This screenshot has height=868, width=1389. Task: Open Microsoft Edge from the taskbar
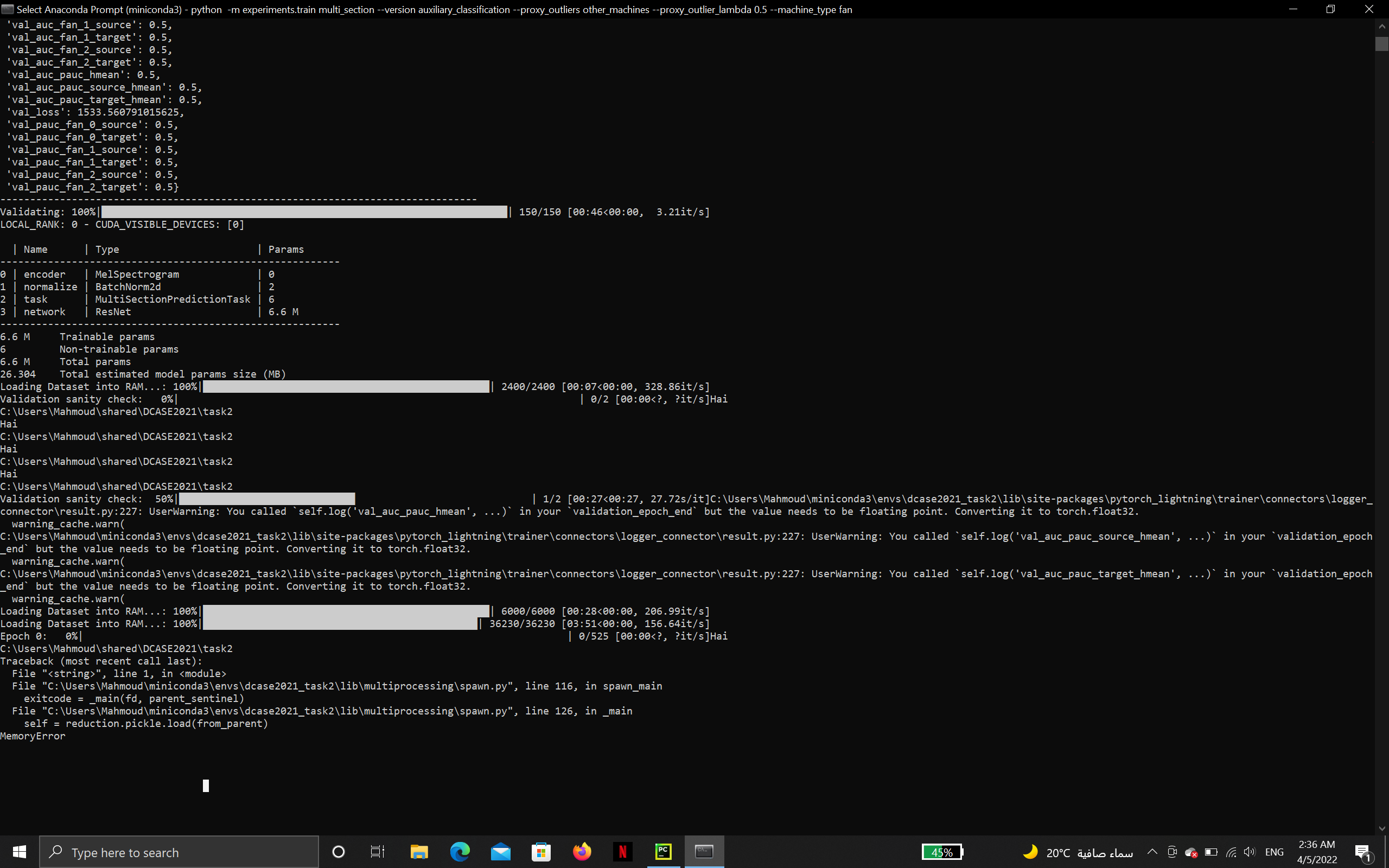click(460, 852)
